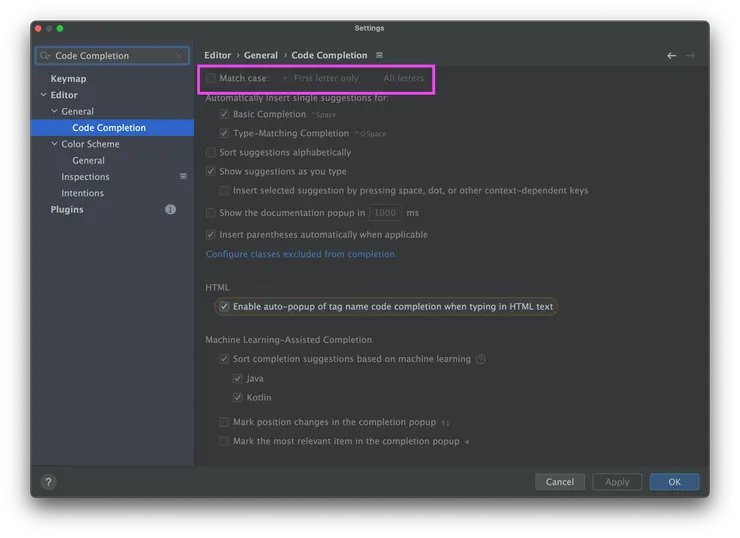
Task: Collapse the Editor tree node
Action: 43,95
